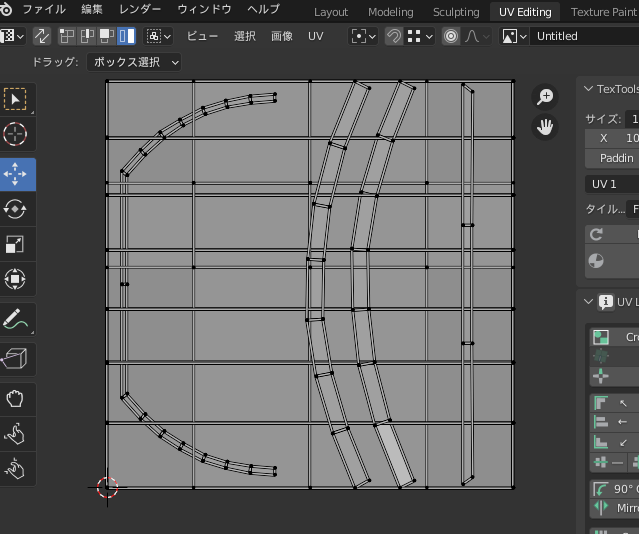Switch to the Sculpting workspace tab
The image size is (639, 534).
(456, 12)
